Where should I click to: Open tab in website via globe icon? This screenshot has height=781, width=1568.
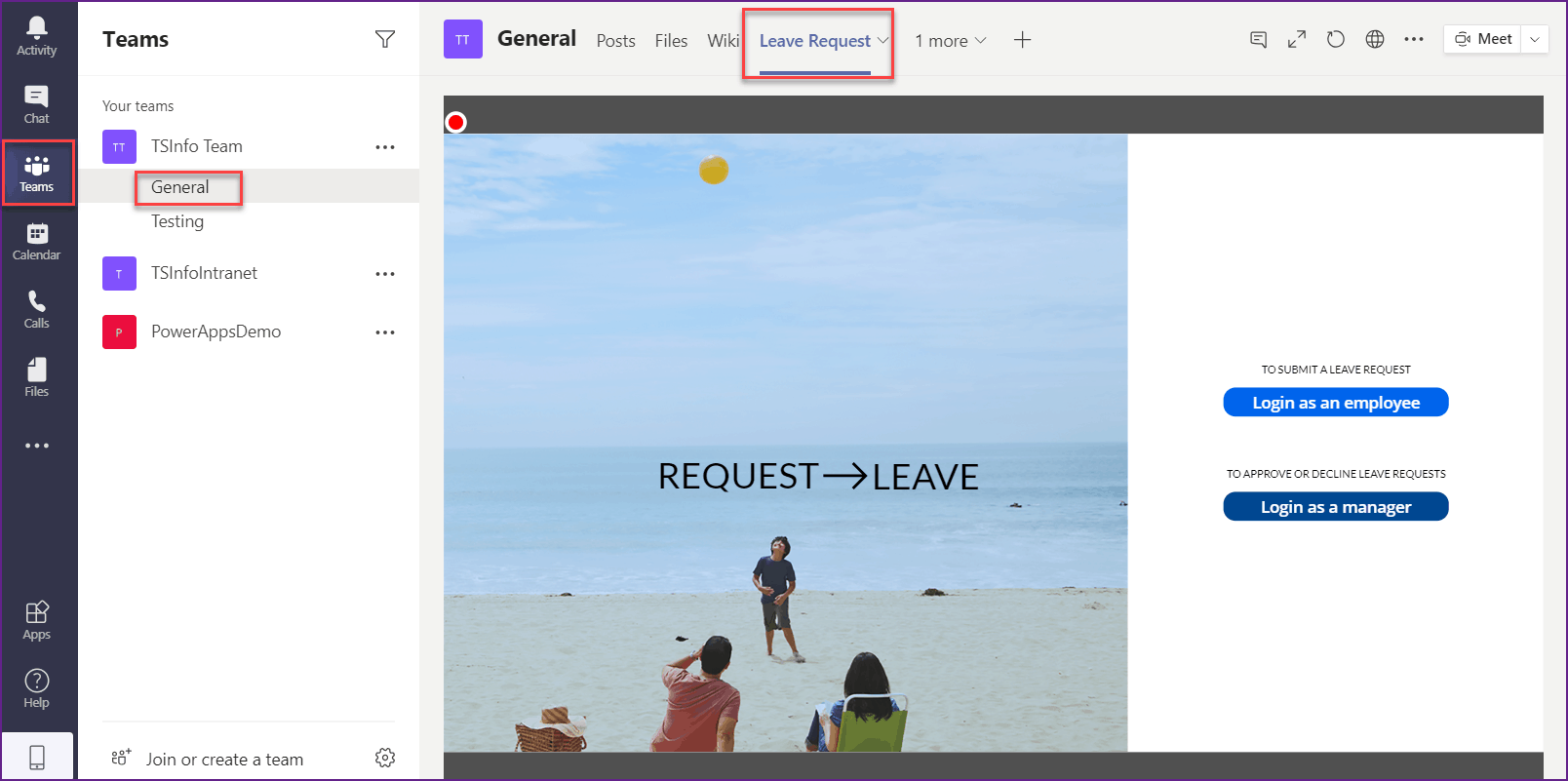[x=1375, y=39]
